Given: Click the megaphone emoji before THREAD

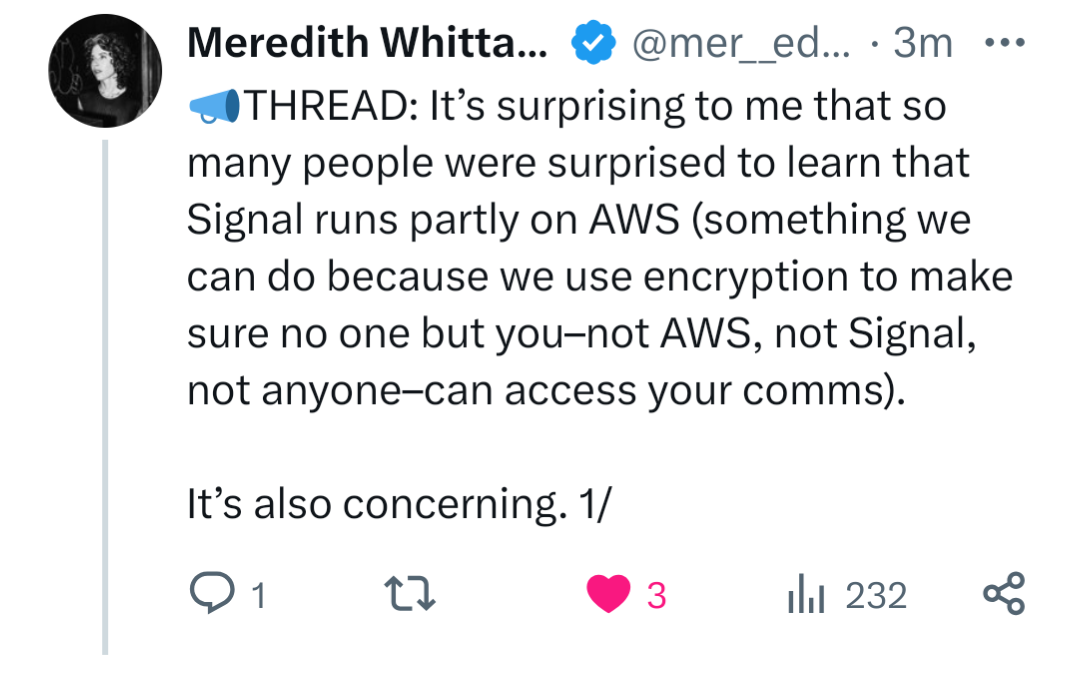Looking at the screenshot, I should pos(214,106).
